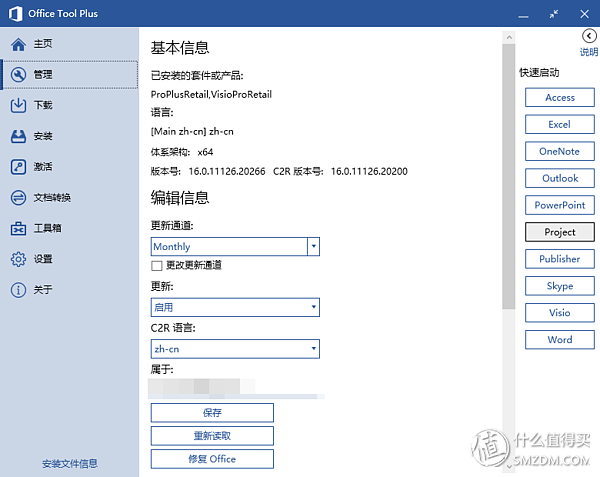
Task: Select the ProPlusRetail,VisioProRetail text
Action: point(211,94)
